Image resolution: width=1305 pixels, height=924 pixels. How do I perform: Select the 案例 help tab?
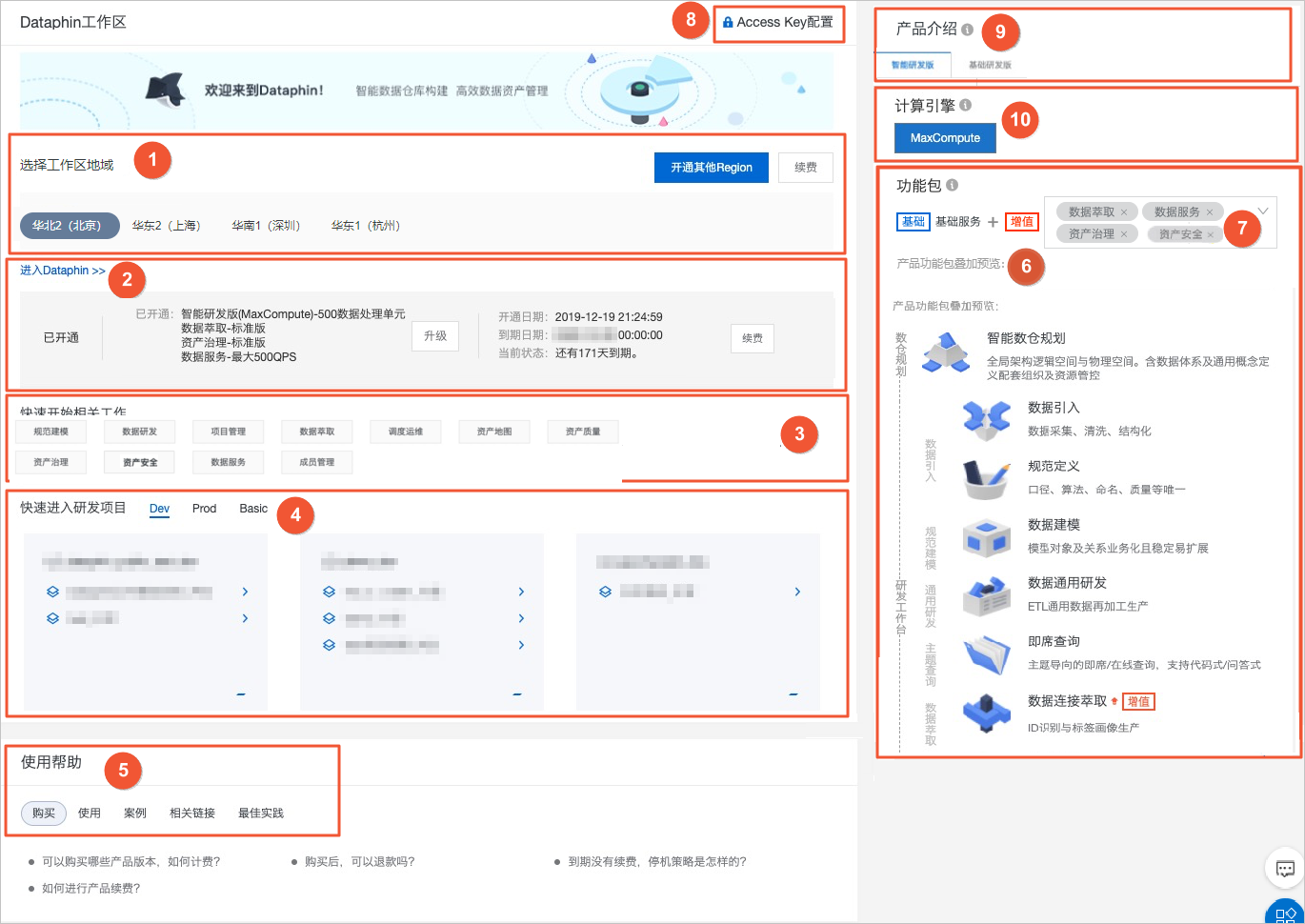coord(135,814)
